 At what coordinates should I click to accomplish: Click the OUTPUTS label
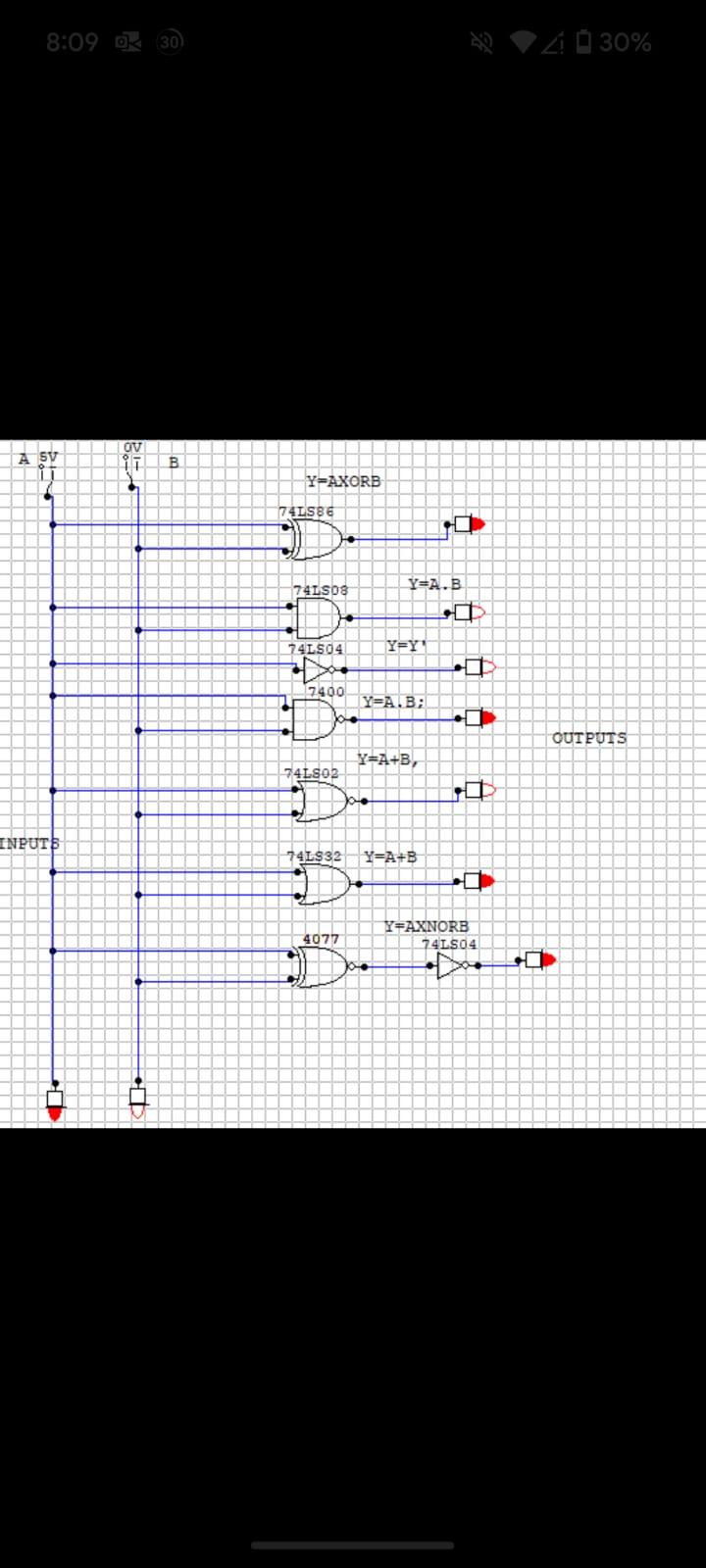click(588, 738)
